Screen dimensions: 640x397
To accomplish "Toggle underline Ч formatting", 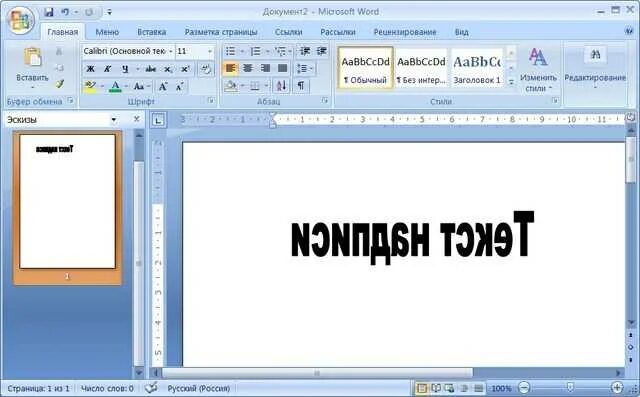I will [x=125, y=69].
